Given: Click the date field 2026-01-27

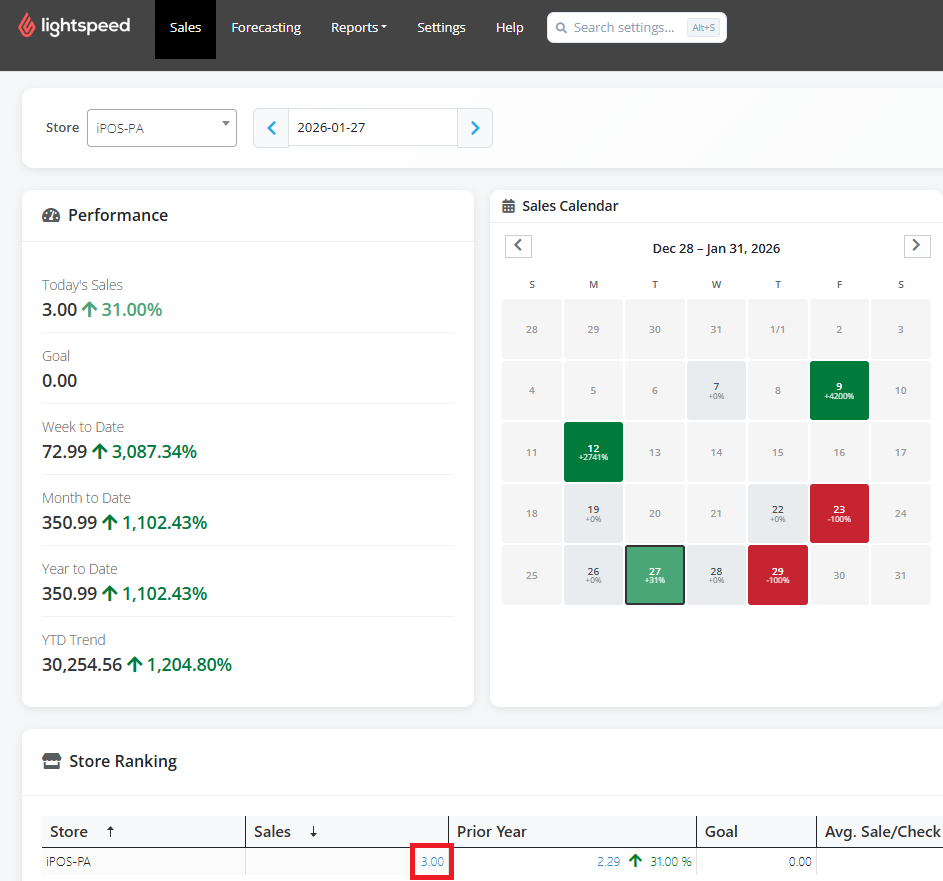Looking at the screenshot, I should pyautogui.click(x=373, y=127).
